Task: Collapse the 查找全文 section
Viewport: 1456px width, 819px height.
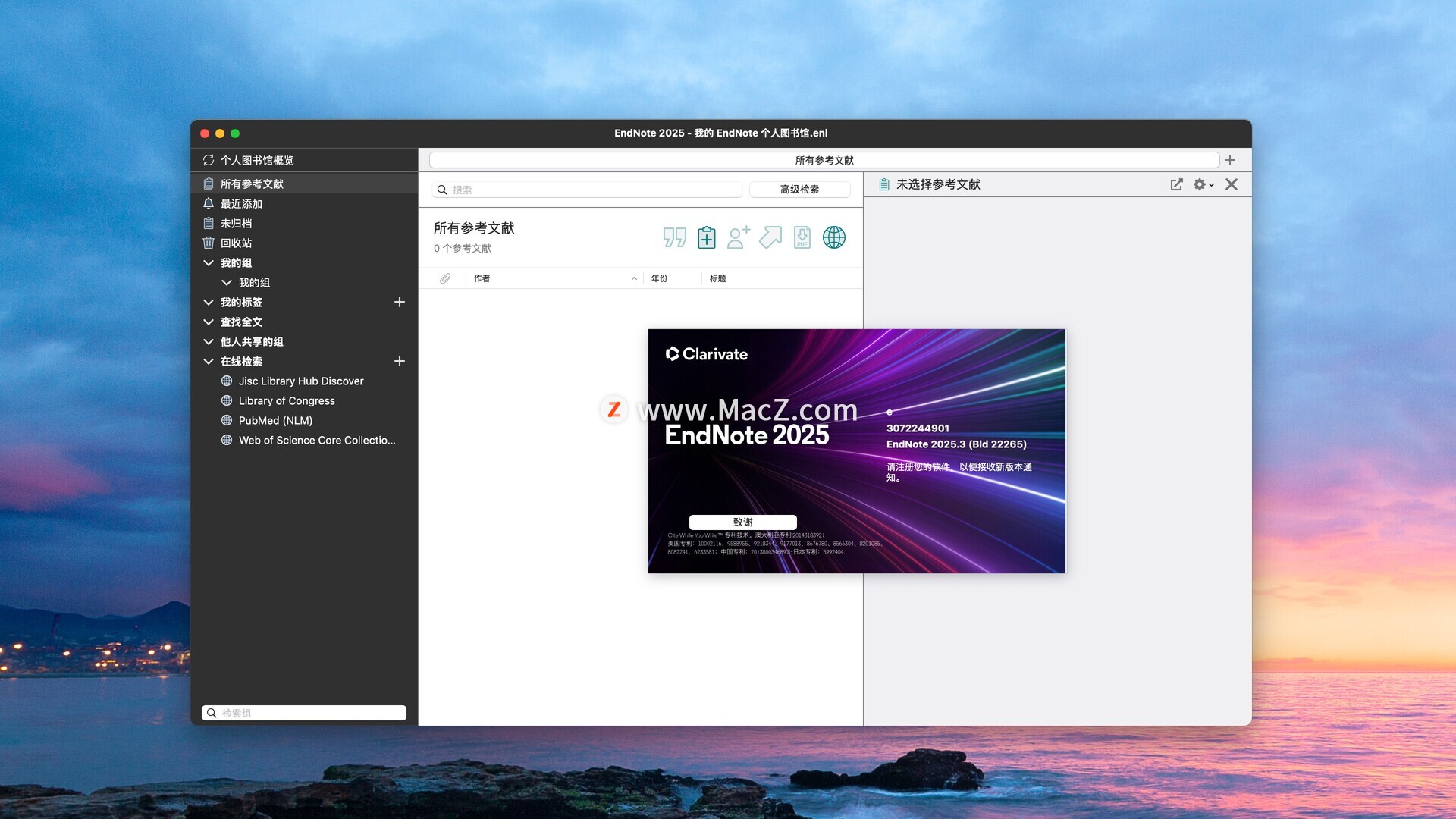Action: (x=209, y=322)
